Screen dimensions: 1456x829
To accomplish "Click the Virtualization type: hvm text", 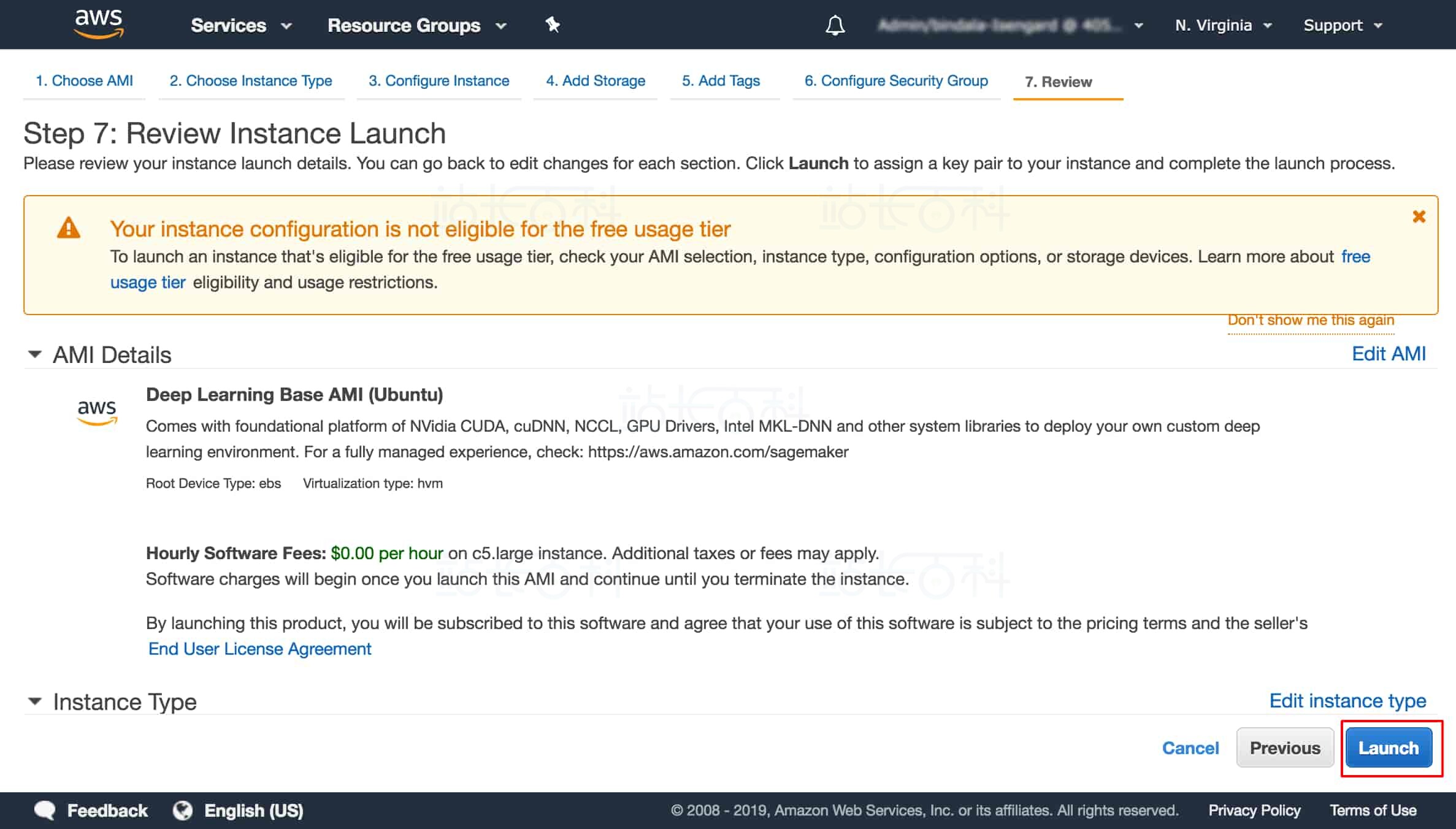I will (x=373, y=483).
